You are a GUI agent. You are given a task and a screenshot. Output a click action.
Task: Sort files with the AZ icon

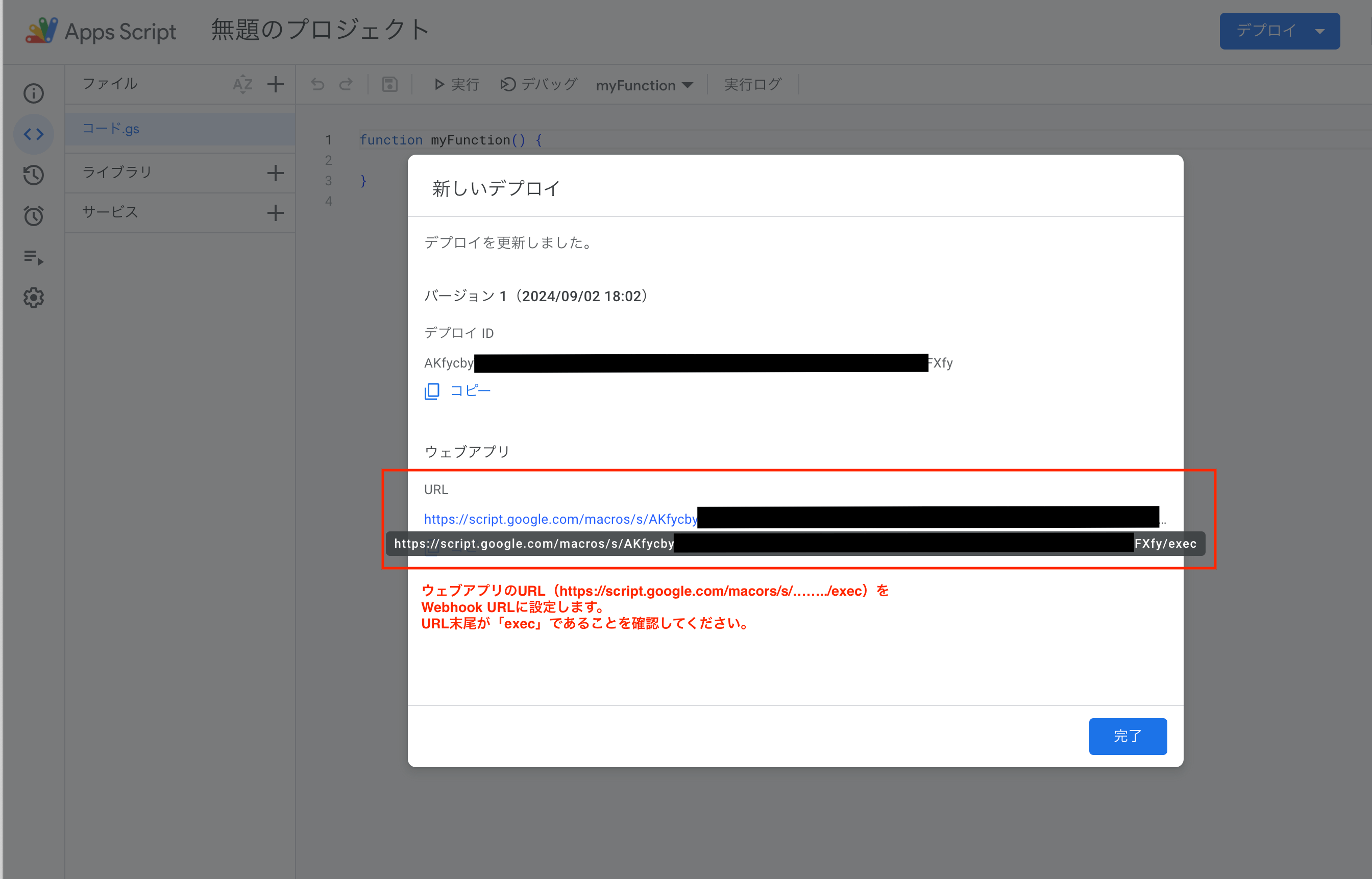pyautogui.click(x=242, y=84)
